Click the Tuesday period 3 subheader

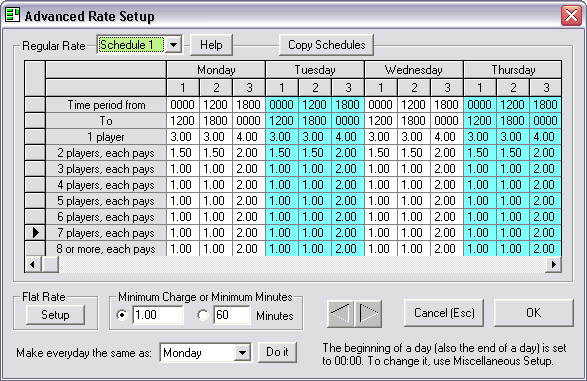(348, 88)
